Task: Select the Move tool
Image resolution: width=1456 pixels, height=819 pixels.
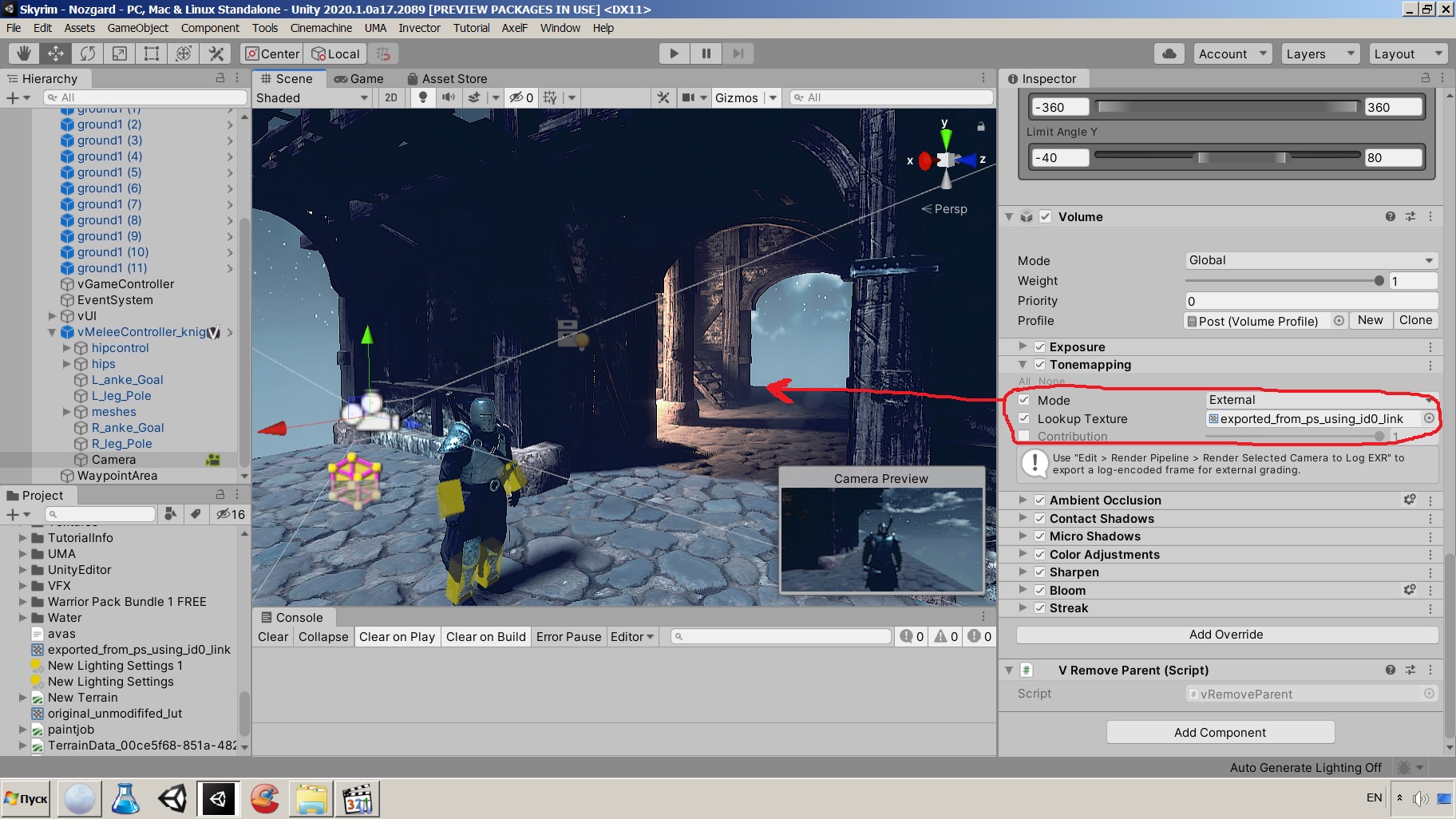Action: click(x=55, y=53)
